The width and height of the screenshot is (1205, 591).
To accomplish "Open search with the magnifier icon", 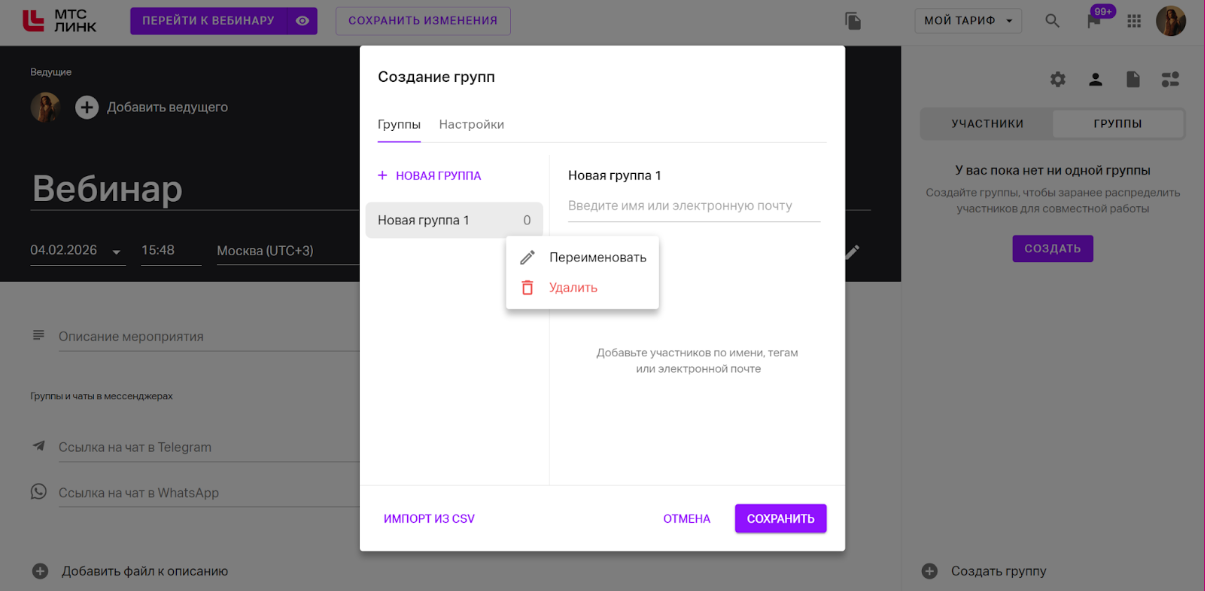I will pyautogui.click(x=1052, y=21).
